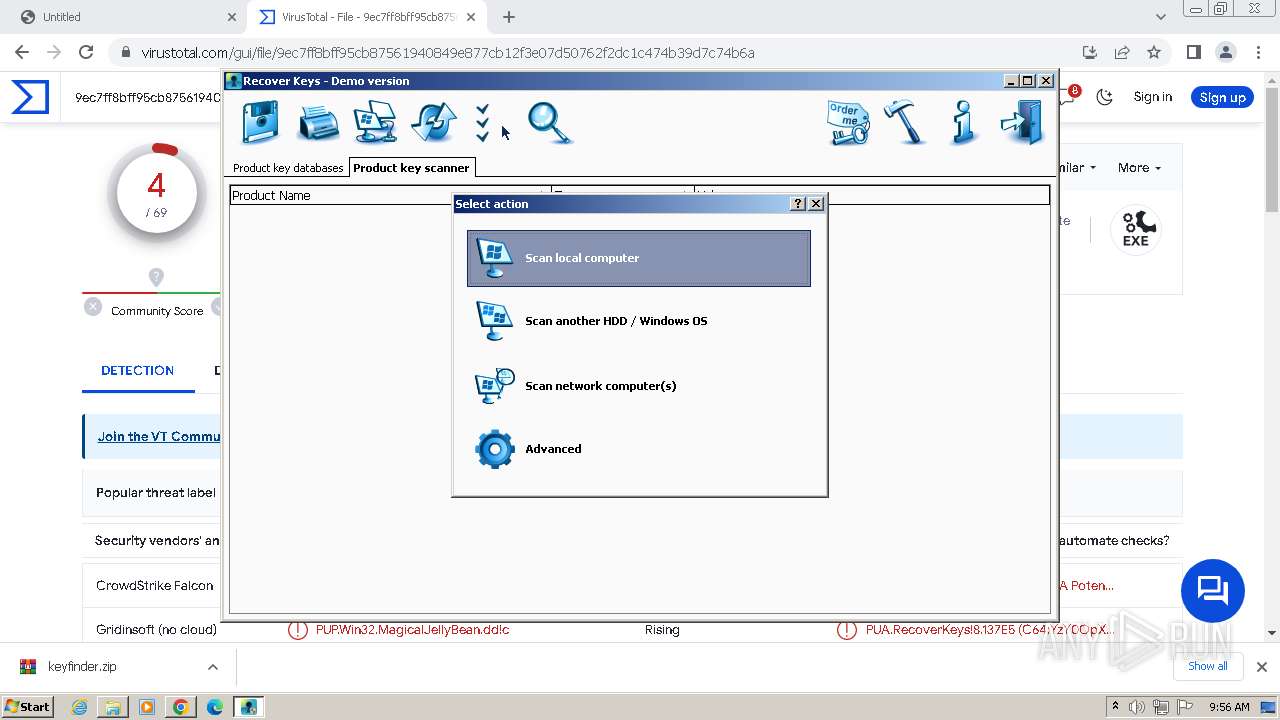Viewport: 1280px width, 720px height.
Task: Click the Order me key icon
Action: 848,123
